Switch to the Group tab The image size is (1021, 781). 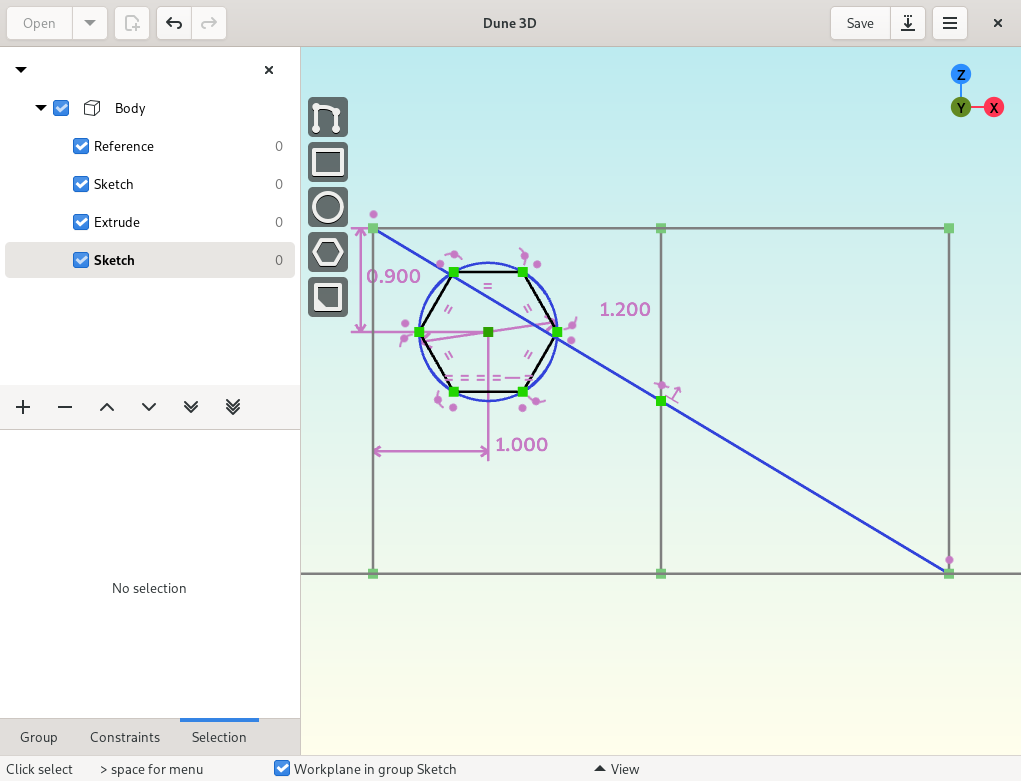(38, 737)
